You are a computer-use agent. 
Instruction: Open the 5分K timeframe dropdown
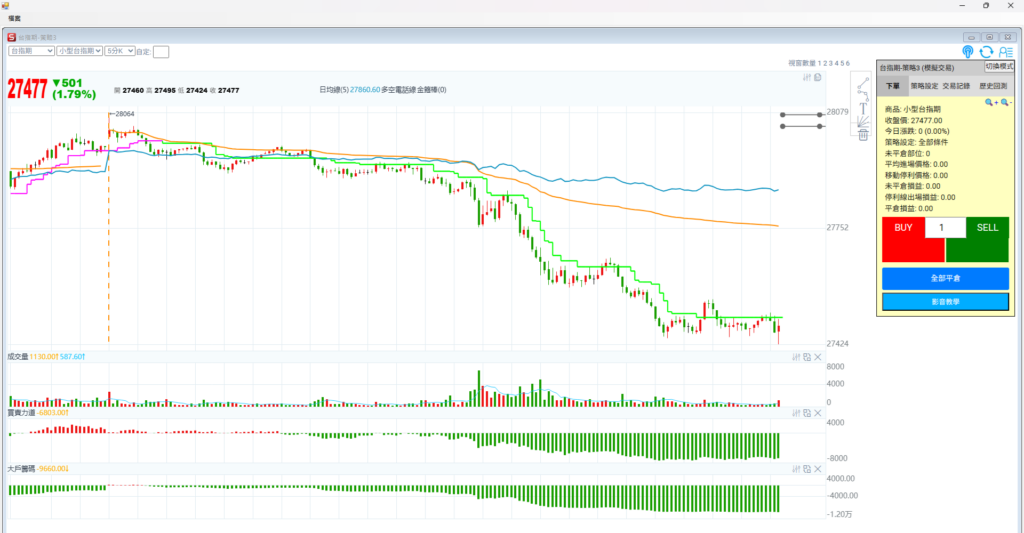pyautogui.click(x=119, y=50)
